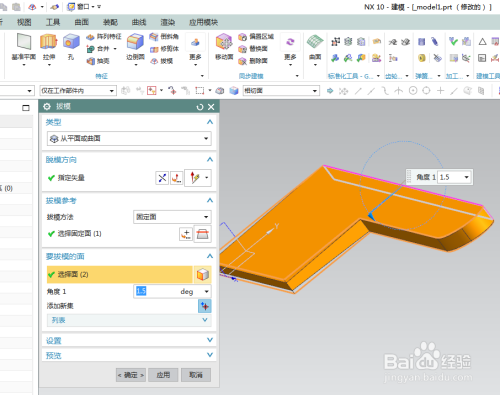The height and width of the screenshot is (395, 500).
Task: Reset the 拔模 dialog with the reset icon
Action: [x=200, y=107]
